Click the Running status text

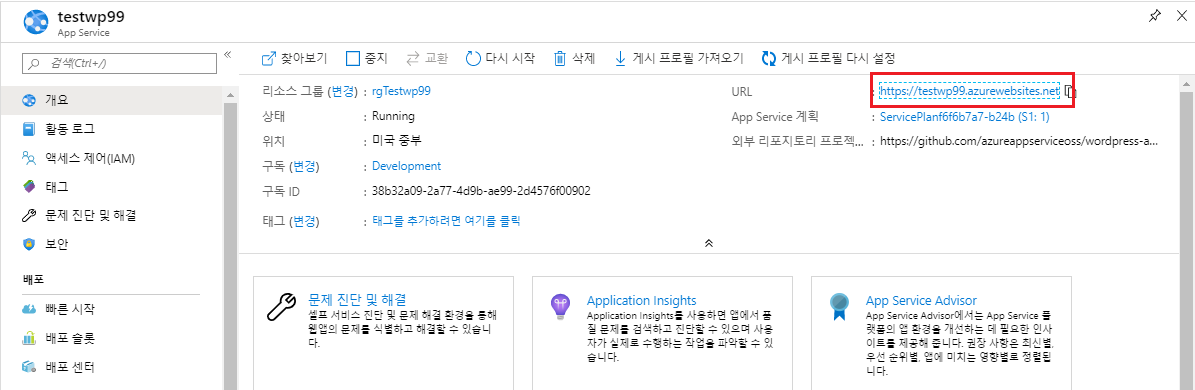pos(393,117)
